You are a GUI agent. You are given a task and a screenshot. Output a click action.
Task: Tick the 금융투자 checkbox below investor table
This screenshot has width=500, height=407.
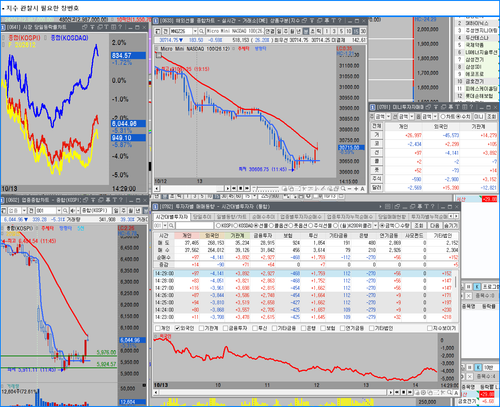pyautogui.click(x=225, y=328)
